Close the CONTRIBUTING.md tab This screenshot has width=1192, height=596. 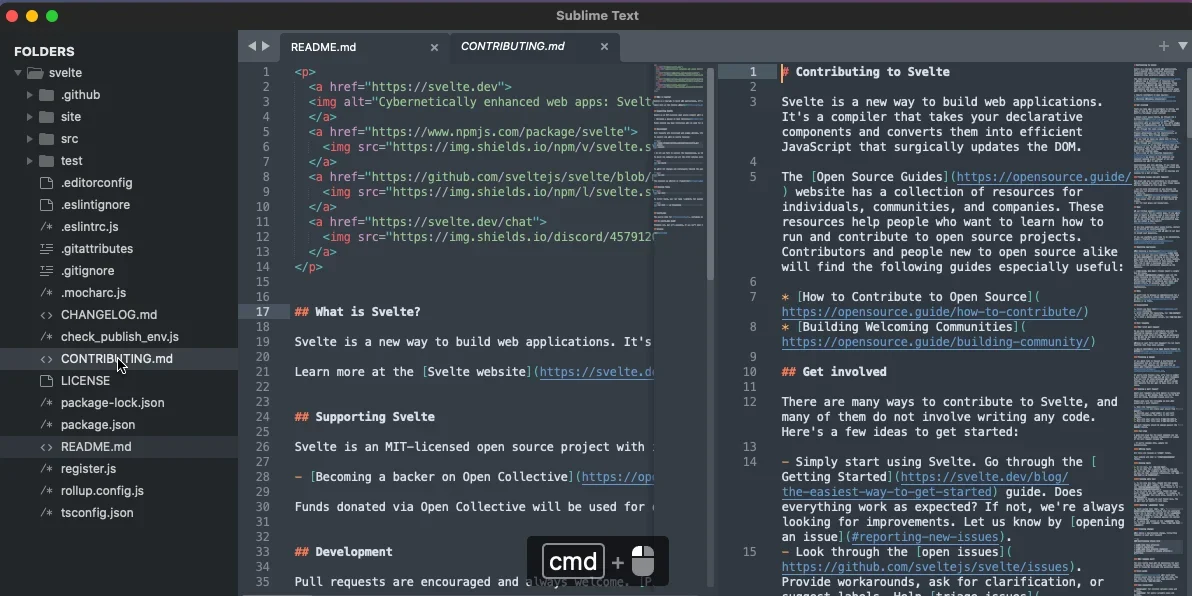[x=604, y=46]
